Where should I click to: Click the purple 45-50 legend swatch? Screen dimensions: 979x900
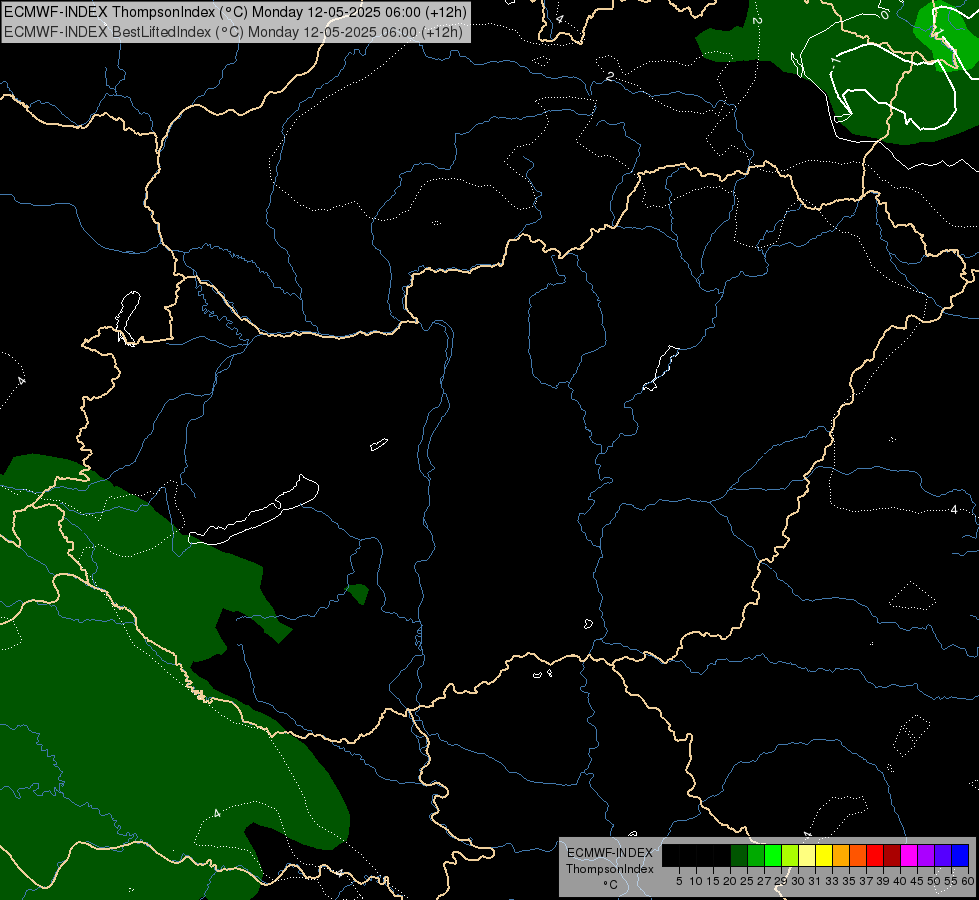(x=926, y=855)
